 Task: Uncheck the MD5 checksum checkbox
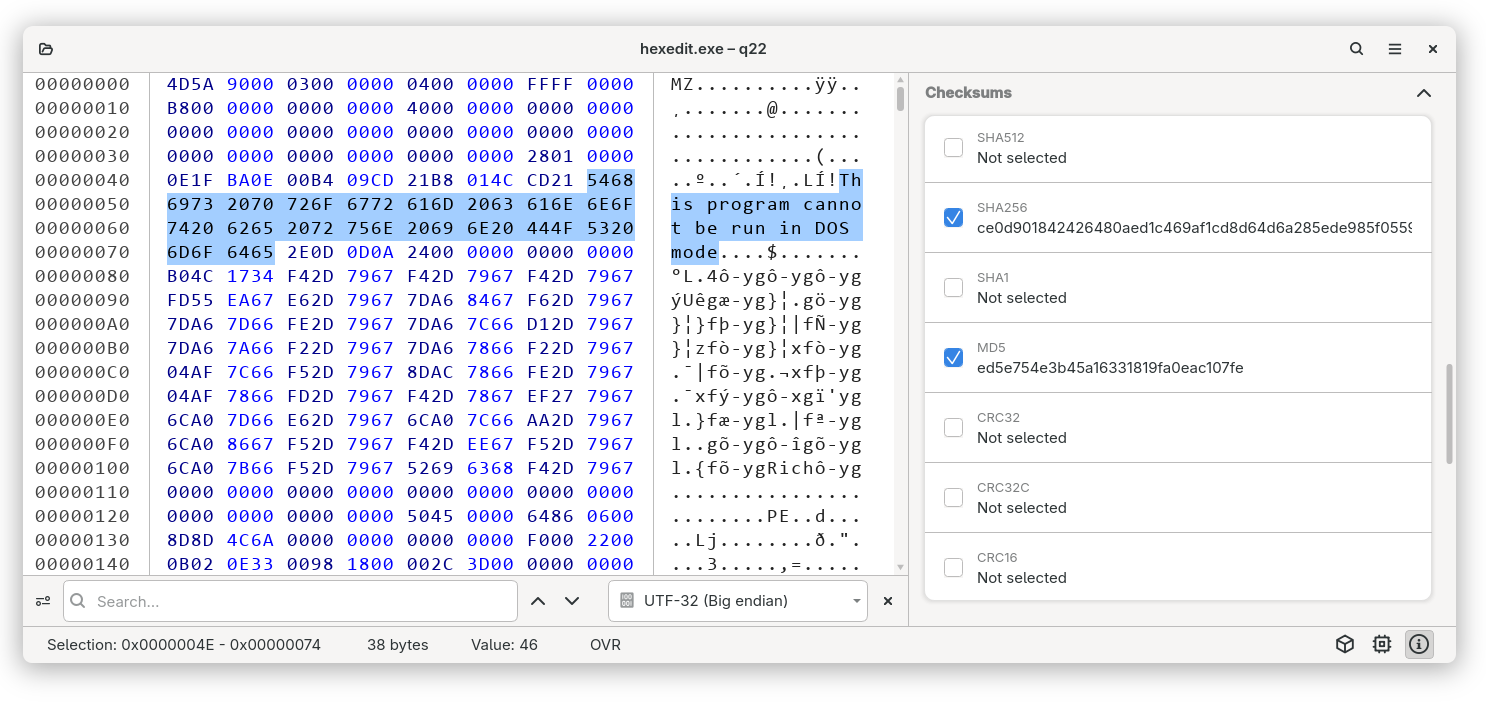tap(954, 357)
